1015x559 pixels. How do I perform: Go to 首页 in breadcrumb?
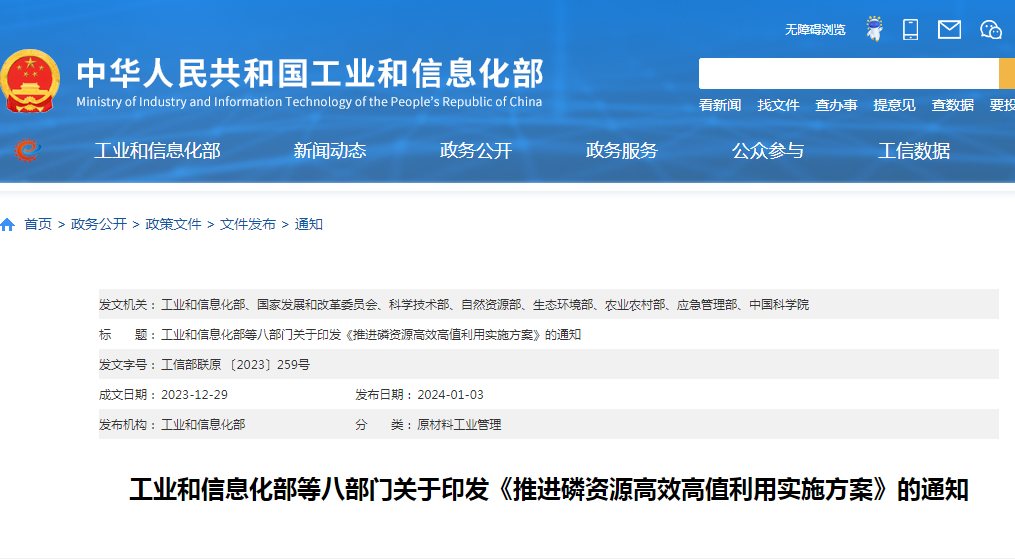point(38,225)
